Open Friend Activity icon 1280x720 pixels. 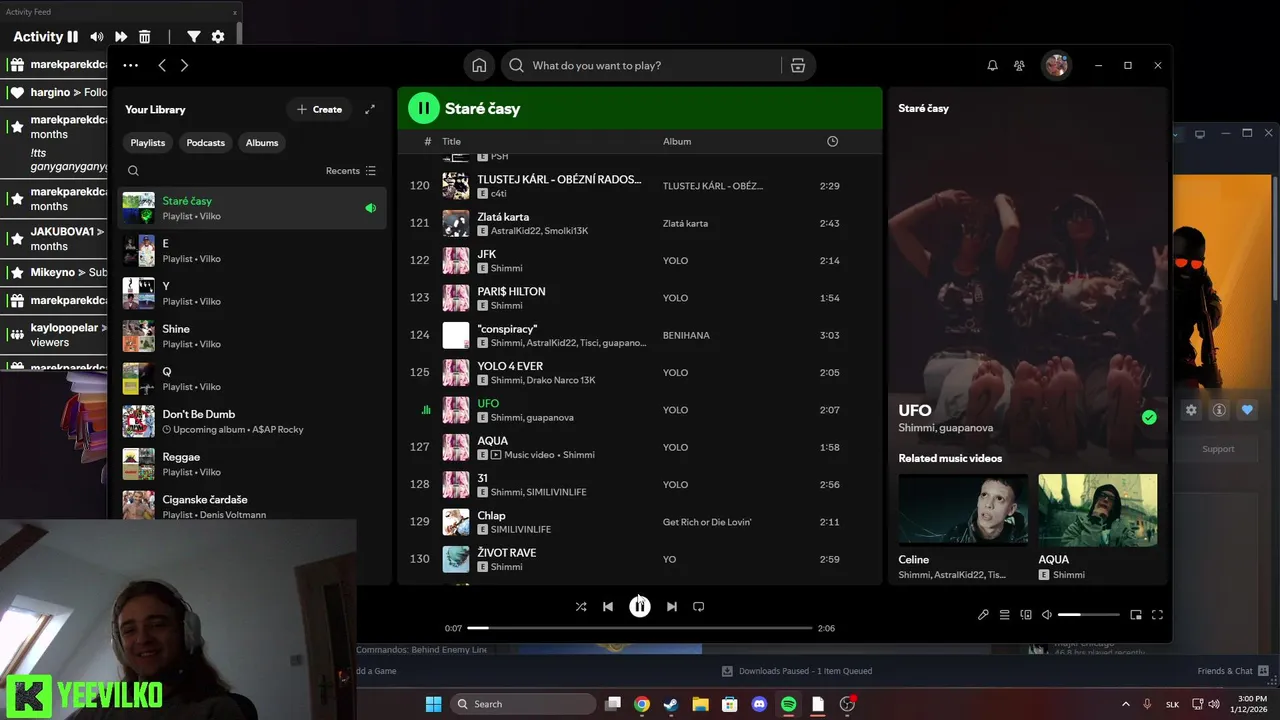[1019, 65]
